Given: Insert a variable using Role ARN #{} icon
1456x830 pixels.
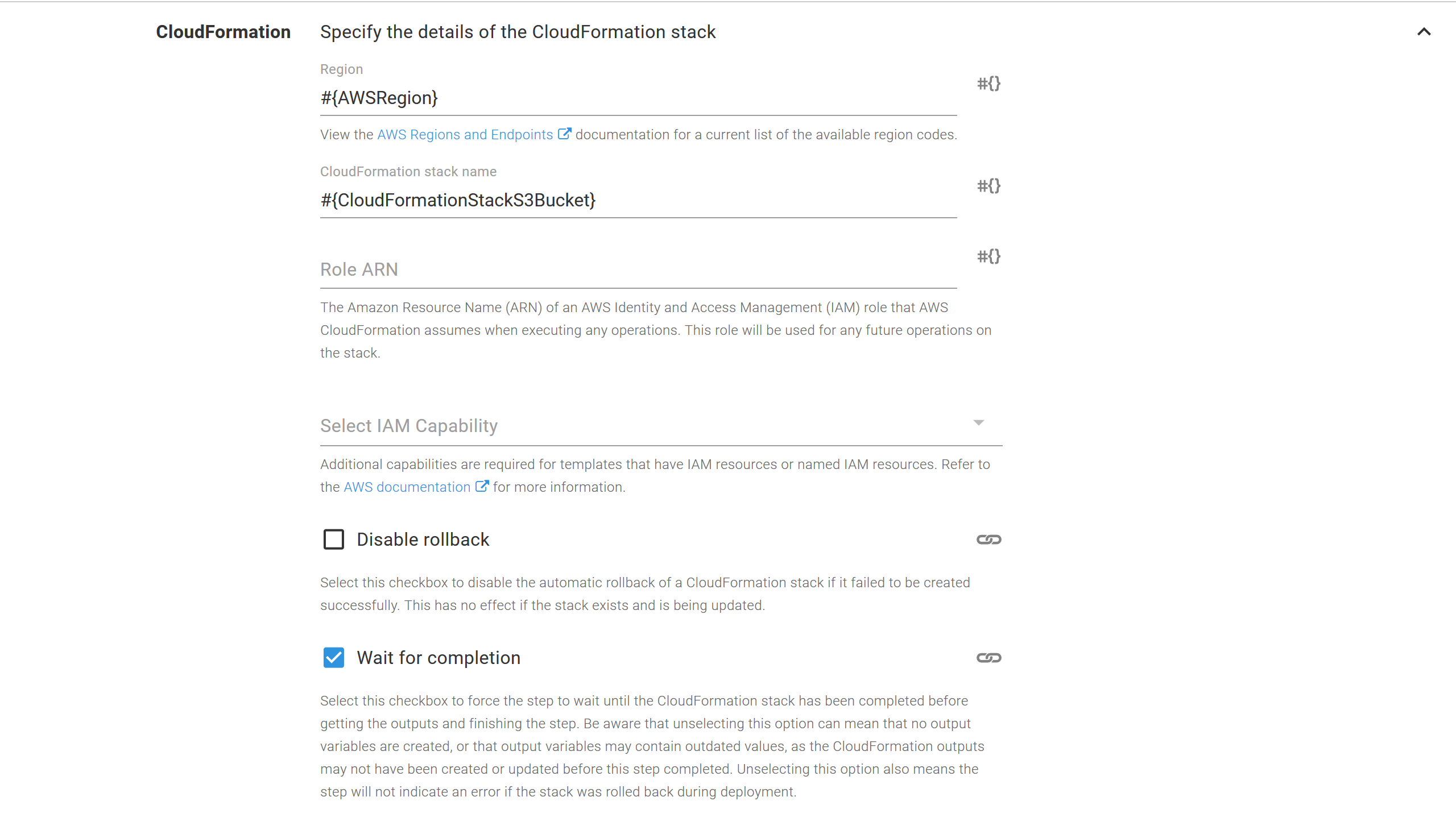Looking at the screenshot, I should pyautogui.click(x=988, y=256).
